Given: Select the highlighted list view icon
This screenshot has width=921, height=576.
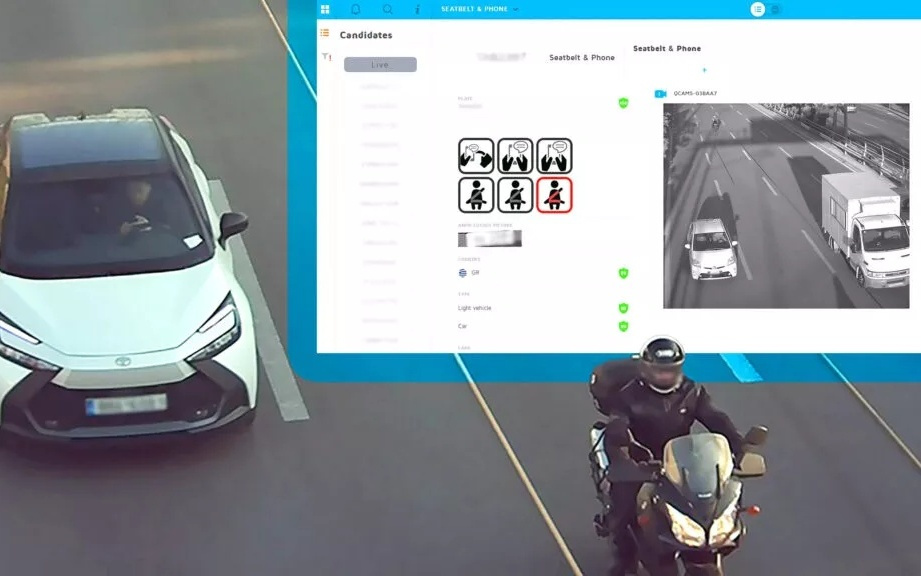Looking at the screenshot, I should pyautogui.click(x=757, y=9).
